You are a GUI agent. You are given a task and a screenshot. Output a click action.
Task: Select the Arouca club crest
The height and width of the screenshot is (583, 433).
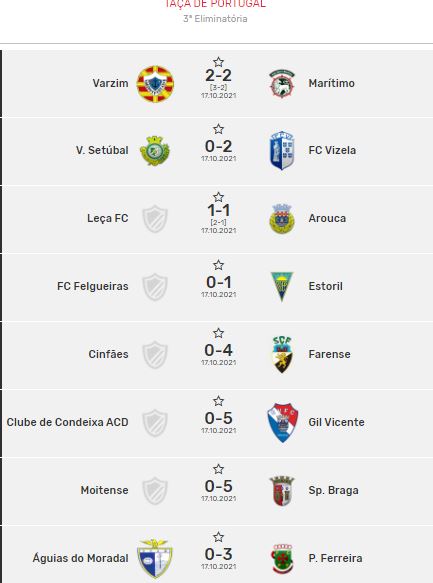click(282, 219)
